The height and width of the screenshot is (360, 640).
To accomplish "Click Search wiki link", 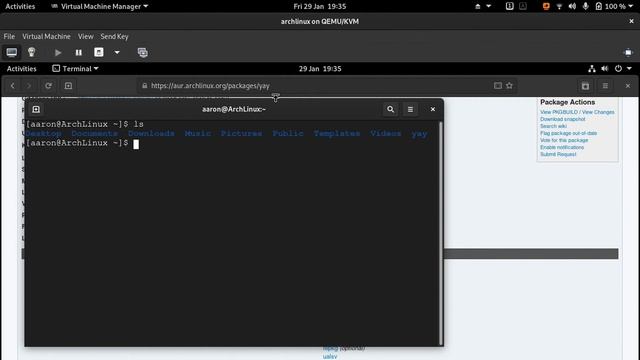I will (553, 126).
